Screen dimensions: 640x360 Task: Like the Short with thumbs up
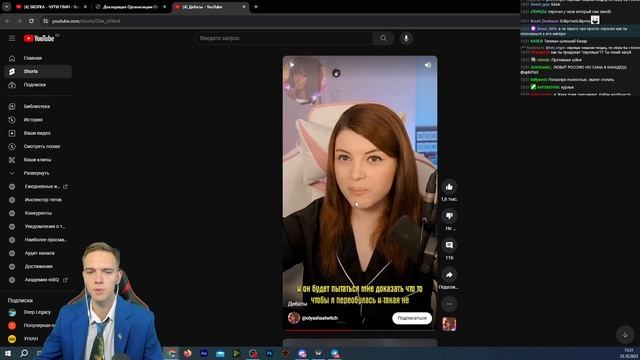click(449, 187)
